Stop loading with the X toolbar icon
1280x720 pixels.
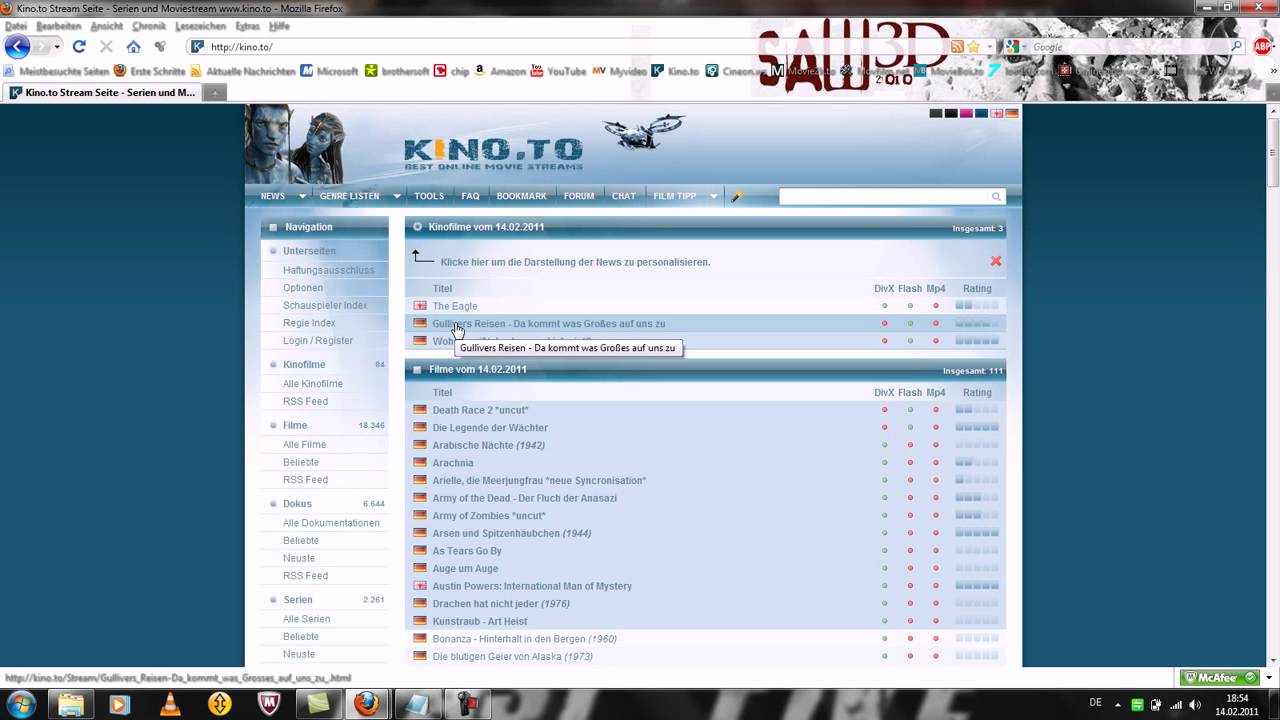click(106, 47)
